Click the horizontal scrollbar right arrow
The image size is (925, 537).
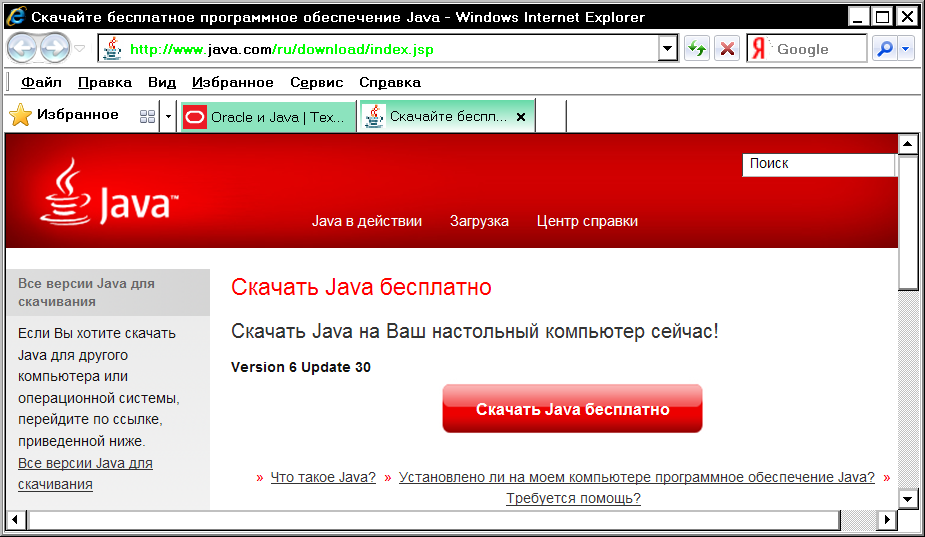pyautogui.click(x=886, y=520)
